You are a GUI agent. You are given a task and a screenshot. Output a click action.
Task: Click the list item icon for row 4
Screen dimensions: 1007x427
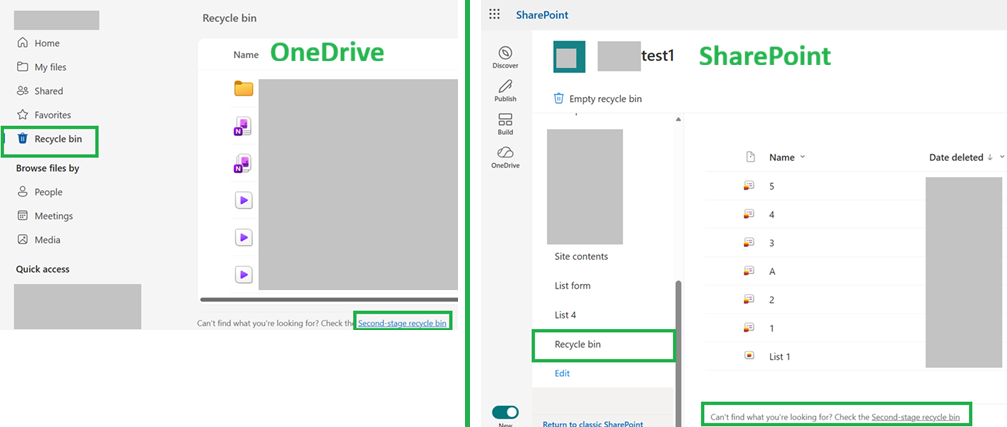[x=748, y=214]
